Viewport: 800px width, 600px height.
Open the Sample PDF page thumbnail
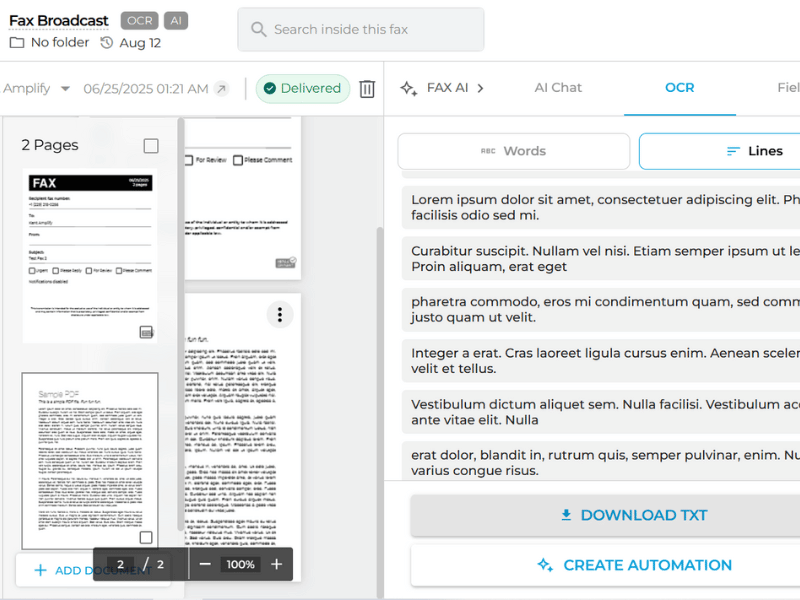(90, 461)
